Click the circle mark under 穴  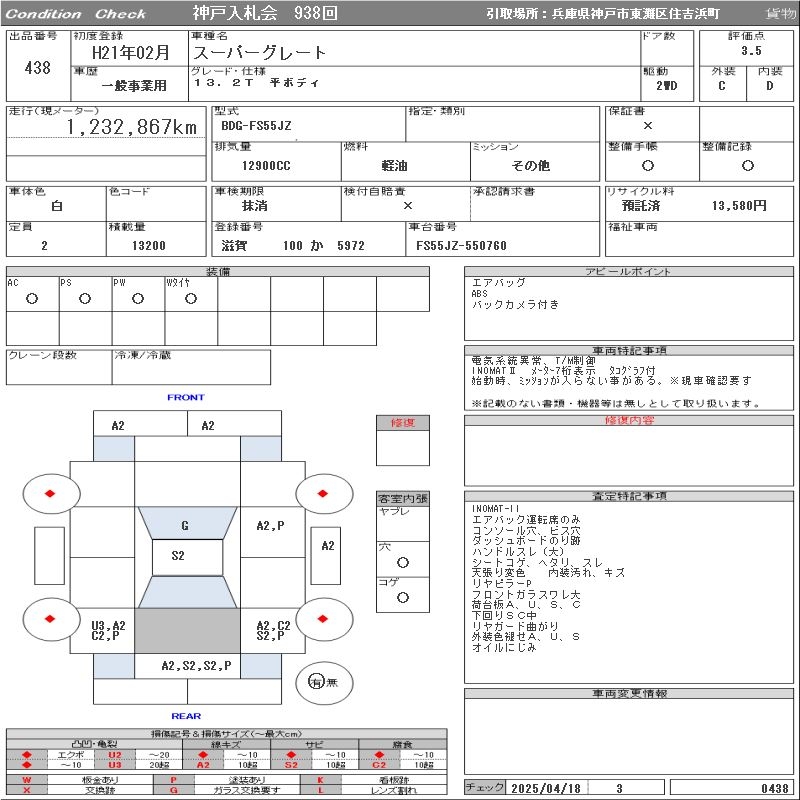click(403, 562)
